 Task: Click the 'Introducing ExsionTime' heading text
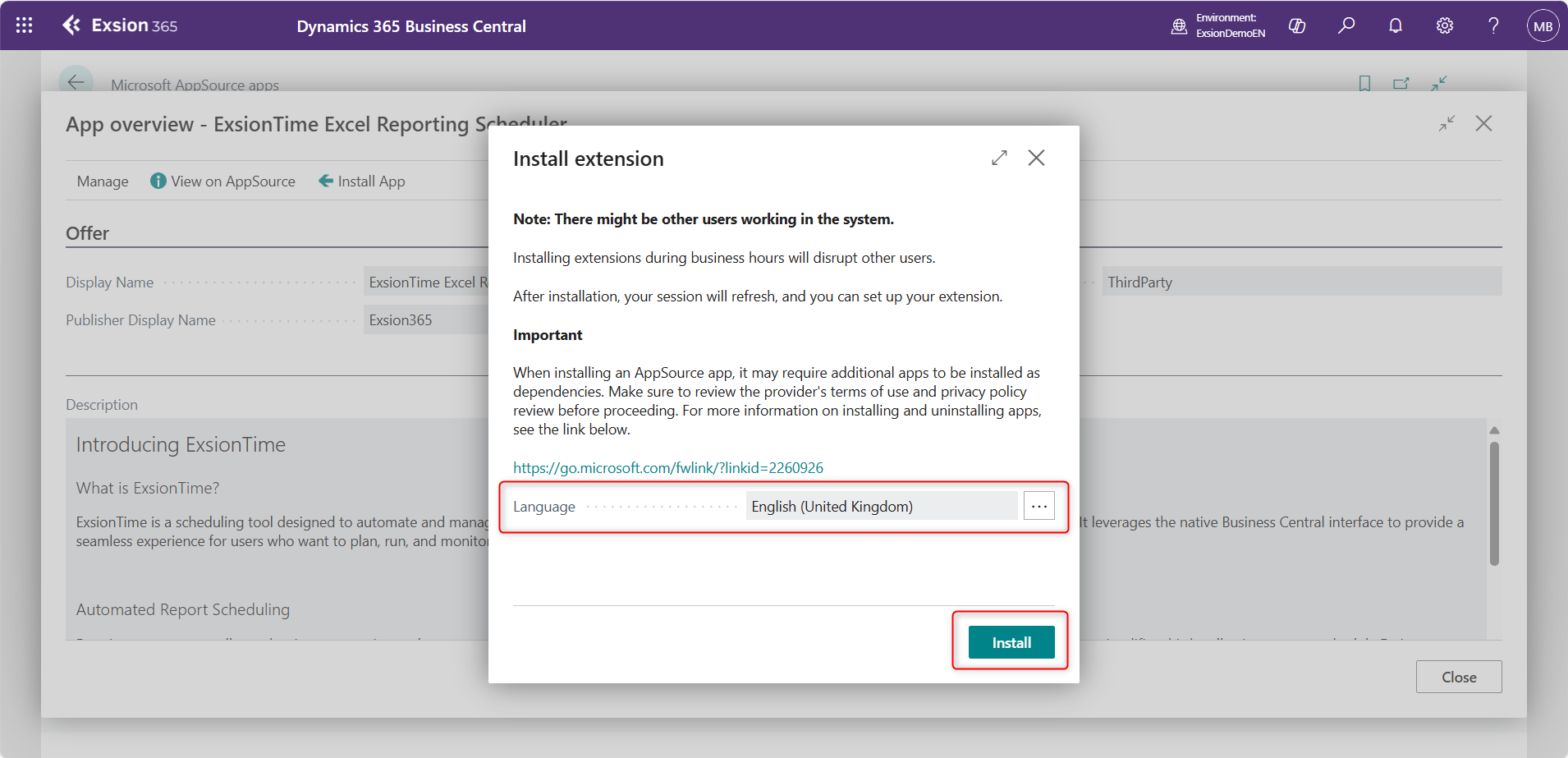tap(181, 444)
